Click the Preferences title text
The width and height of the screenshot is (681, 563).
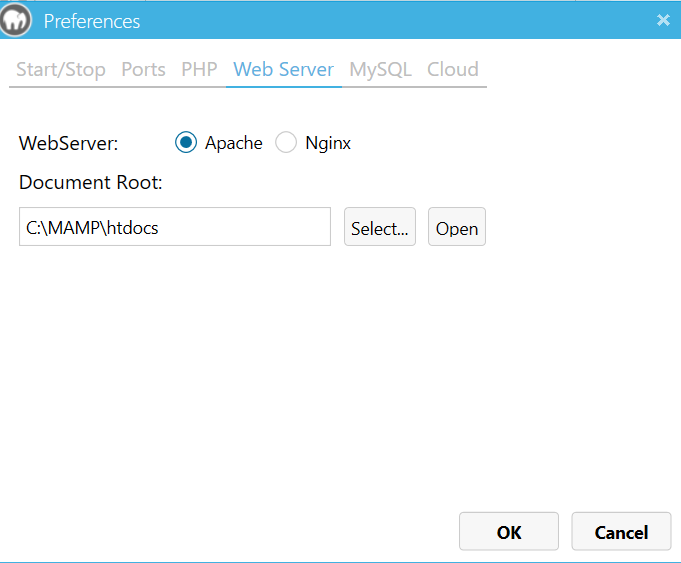click(92, 21)
